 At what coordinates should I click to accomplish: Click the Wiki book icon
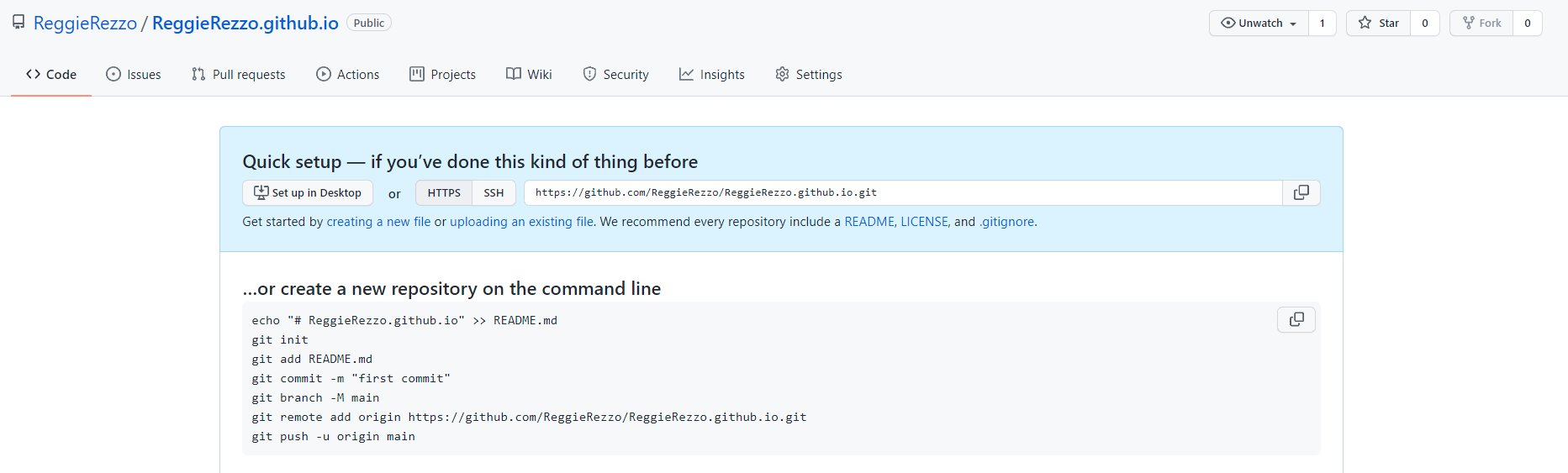514,74
